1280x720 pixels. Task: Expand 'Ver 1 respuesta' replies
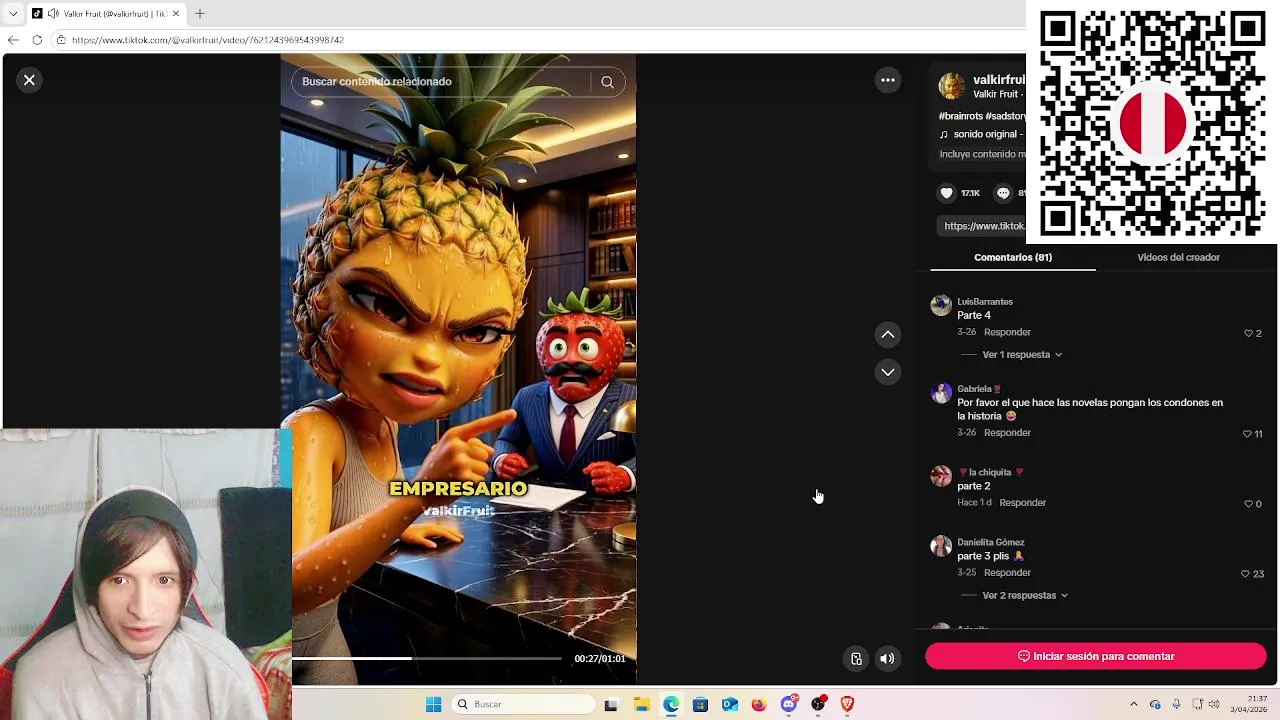click(1022, 354)
